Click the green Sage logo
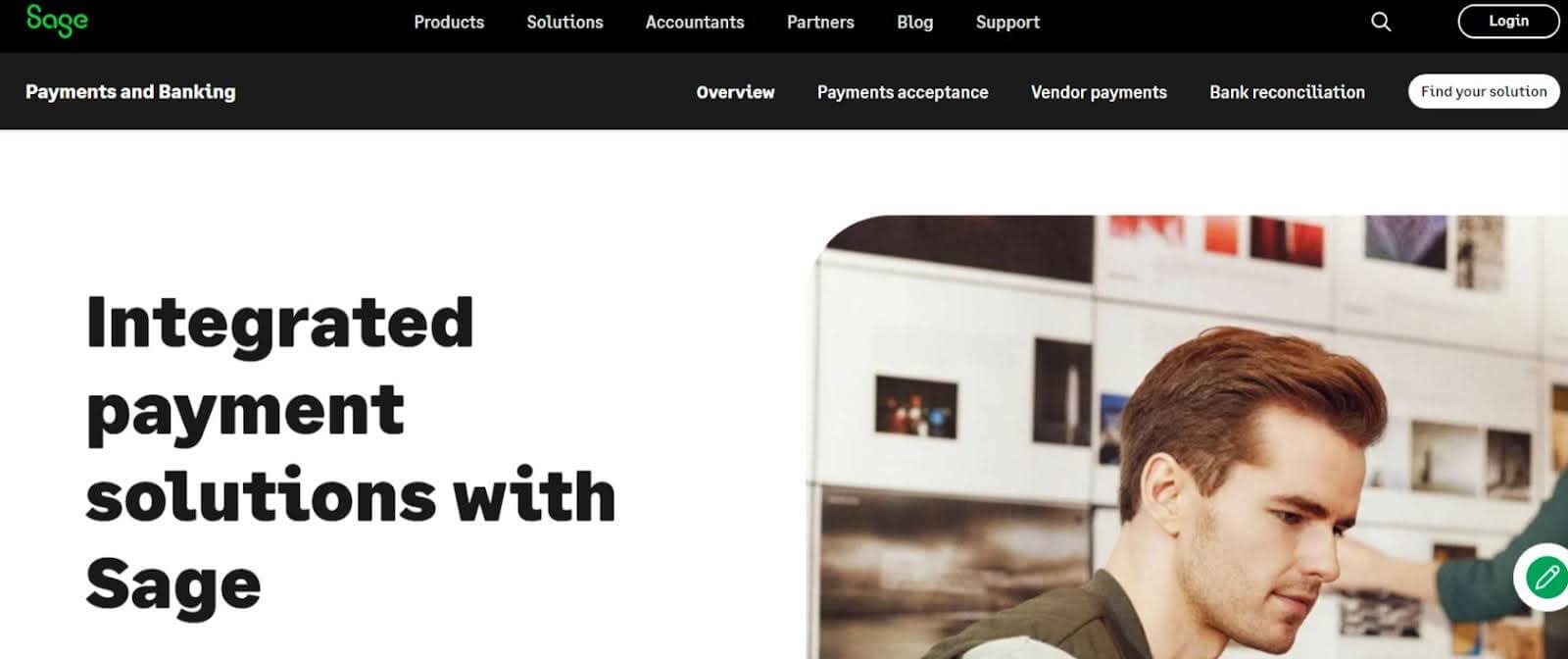1568x659 pixels. coord(57,21)
